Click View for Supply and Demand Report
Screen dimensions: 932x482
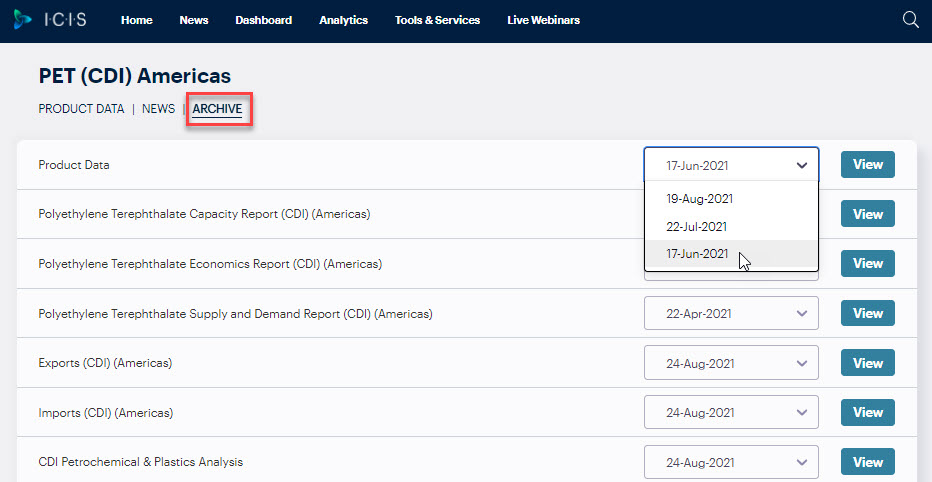[867, 313]
